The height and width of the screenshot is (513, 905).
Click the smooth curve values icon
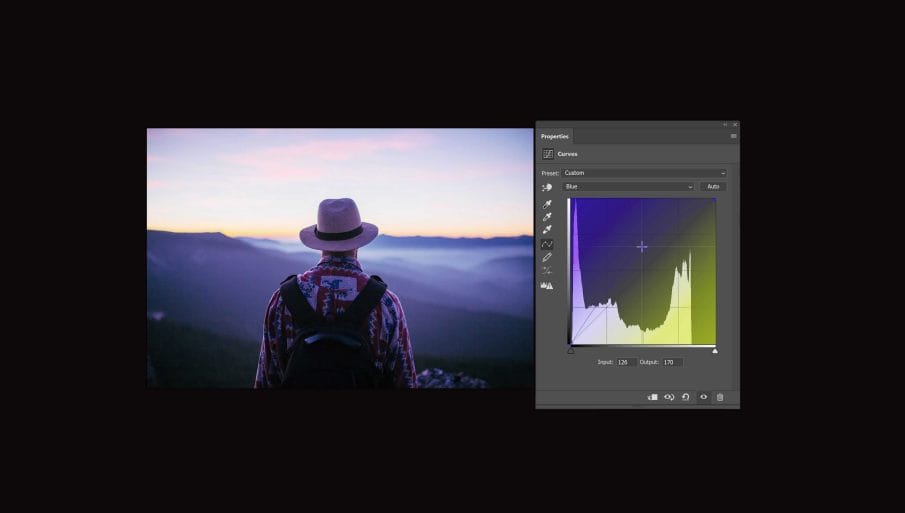coord(547,271)
